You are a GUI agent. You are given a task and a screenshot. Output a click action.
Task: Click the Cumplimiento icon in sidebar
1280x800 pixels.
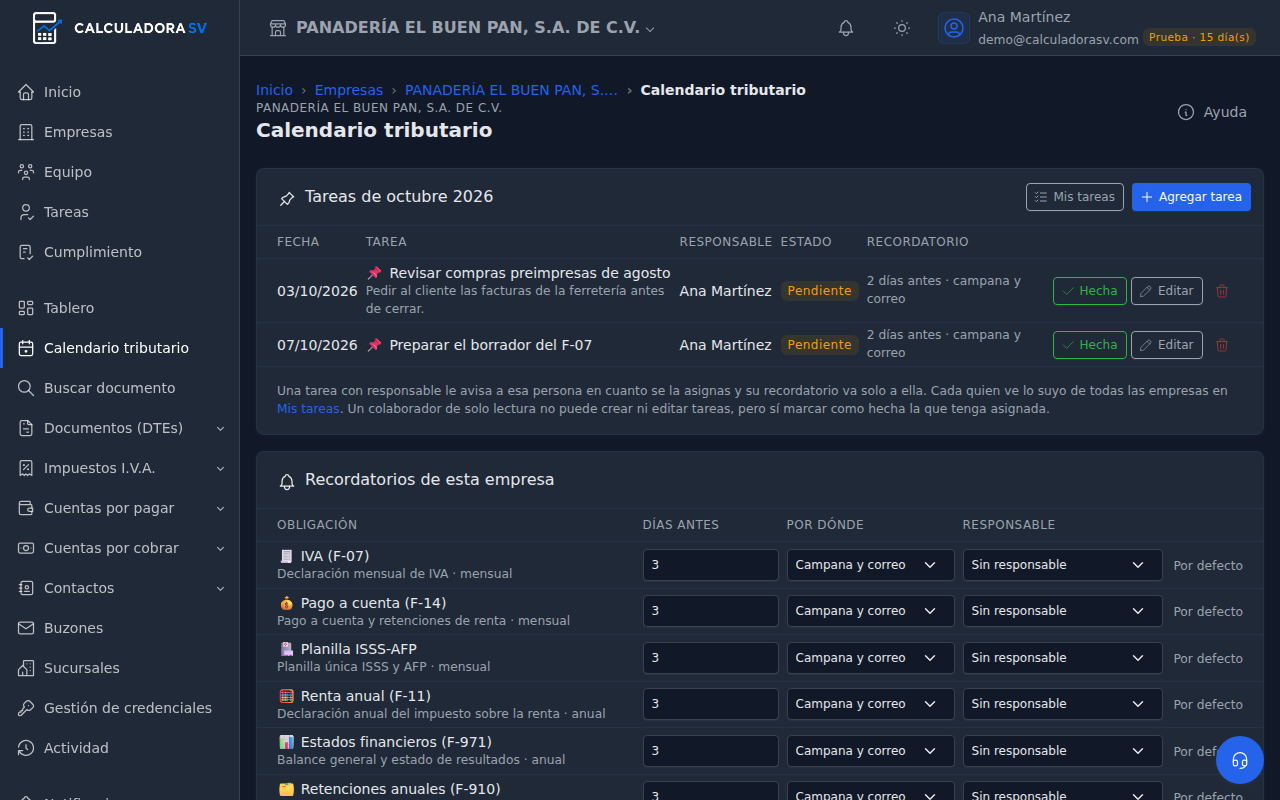pos(26,252)
